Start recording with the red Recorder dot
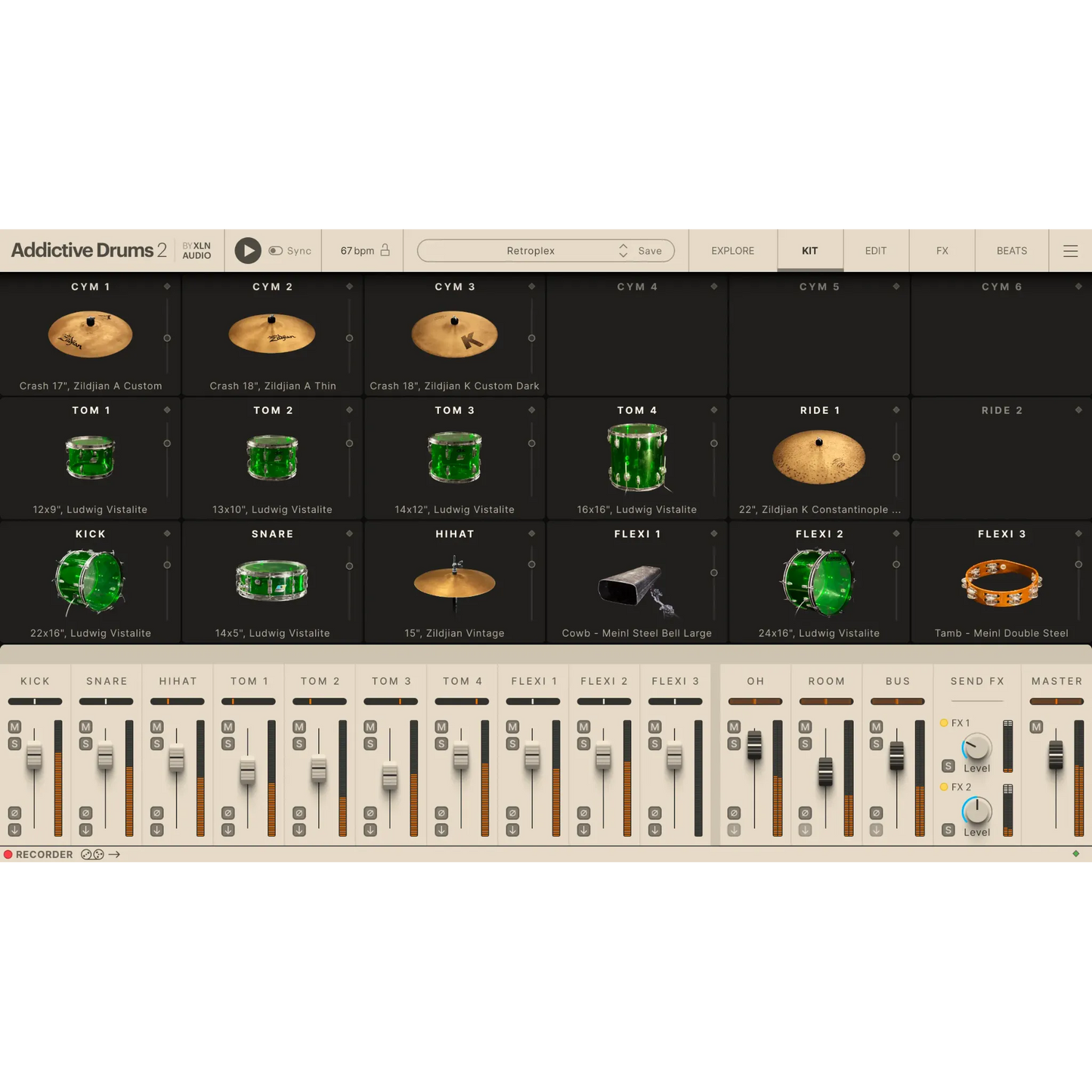This screenshot has width=1092, height=1092. point(8,854)
